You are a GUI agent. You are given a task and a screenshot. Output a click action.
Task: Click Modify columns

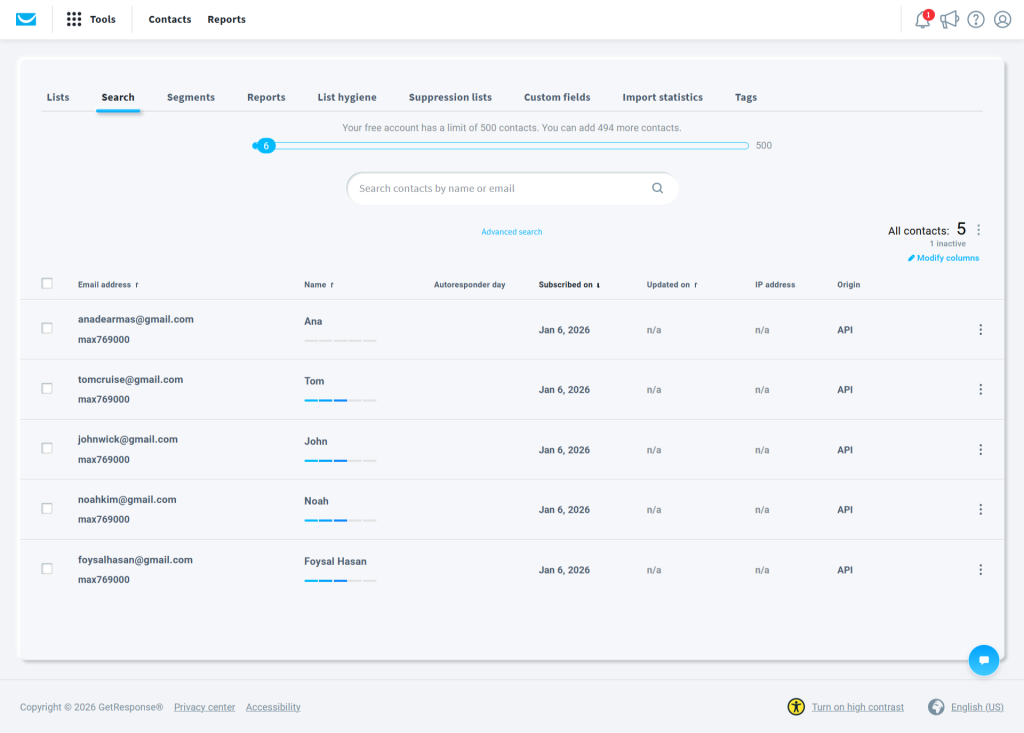click(x=943, y=258)
